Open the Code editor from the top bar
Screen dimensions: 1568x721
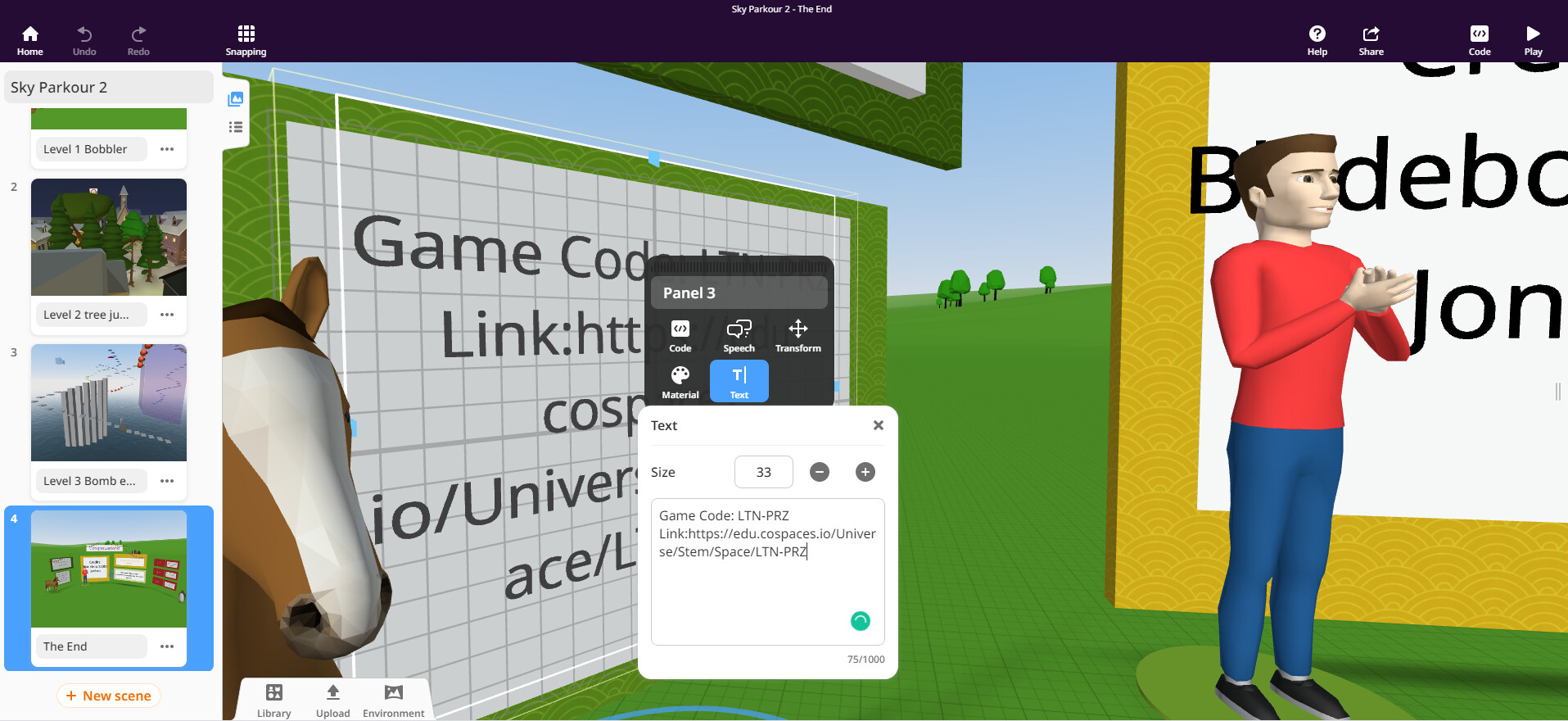point(1480,40)
